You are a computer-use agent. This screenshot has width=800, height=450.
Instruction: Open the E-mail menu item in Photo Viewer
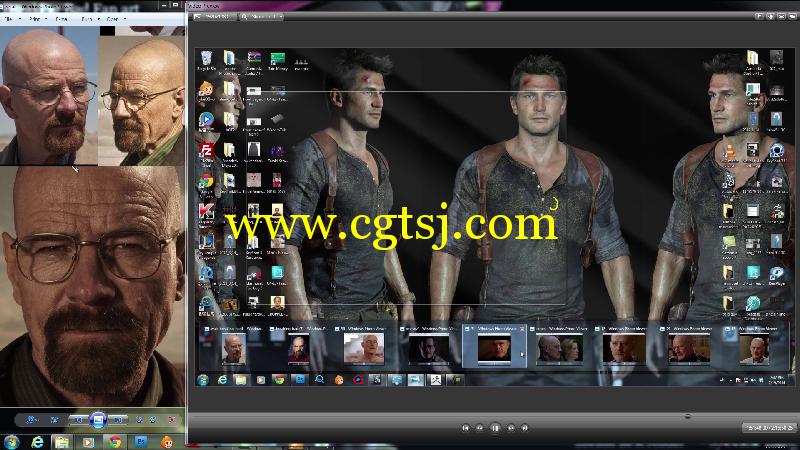point(62,19)
